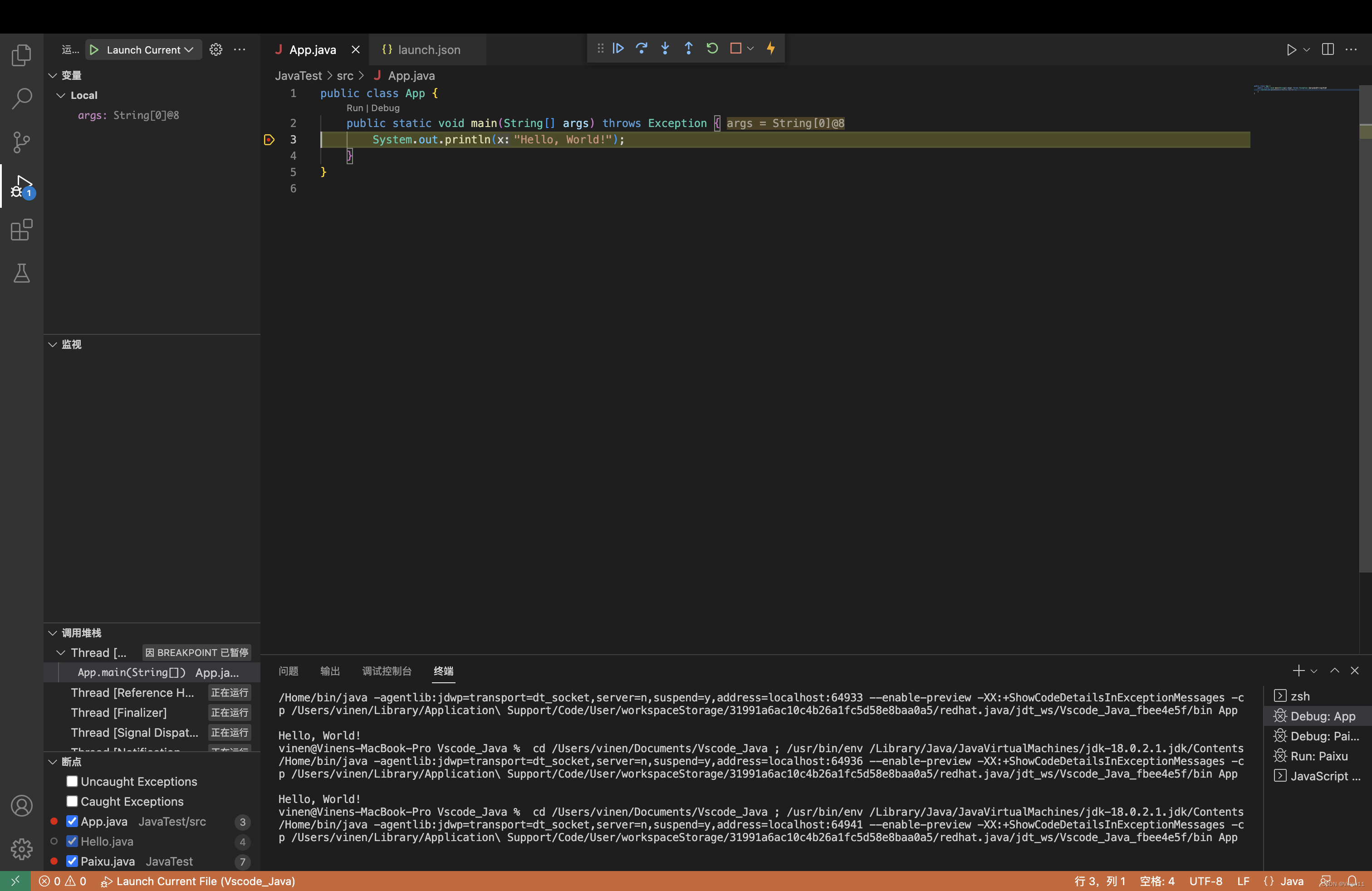1372x891 pixels.
Task: Restart the debug session
Action: pyautogui.click(x=712, y=49)
